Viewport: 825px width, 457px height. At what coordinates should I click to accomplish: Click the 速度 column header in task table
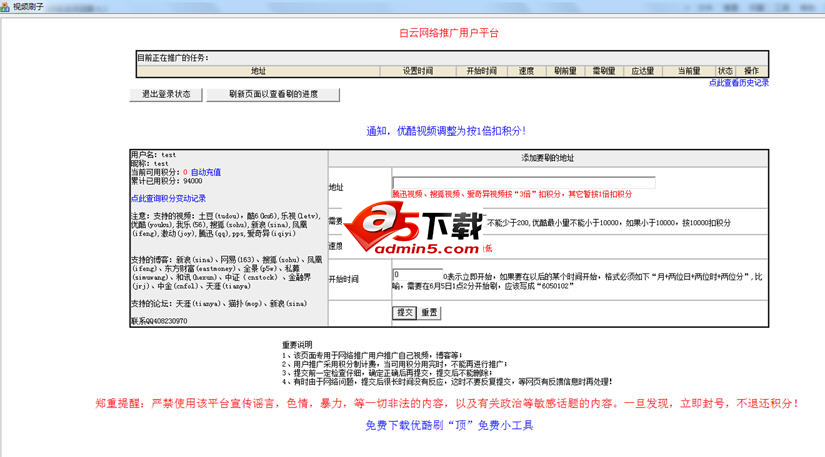[x=526, y=71]
